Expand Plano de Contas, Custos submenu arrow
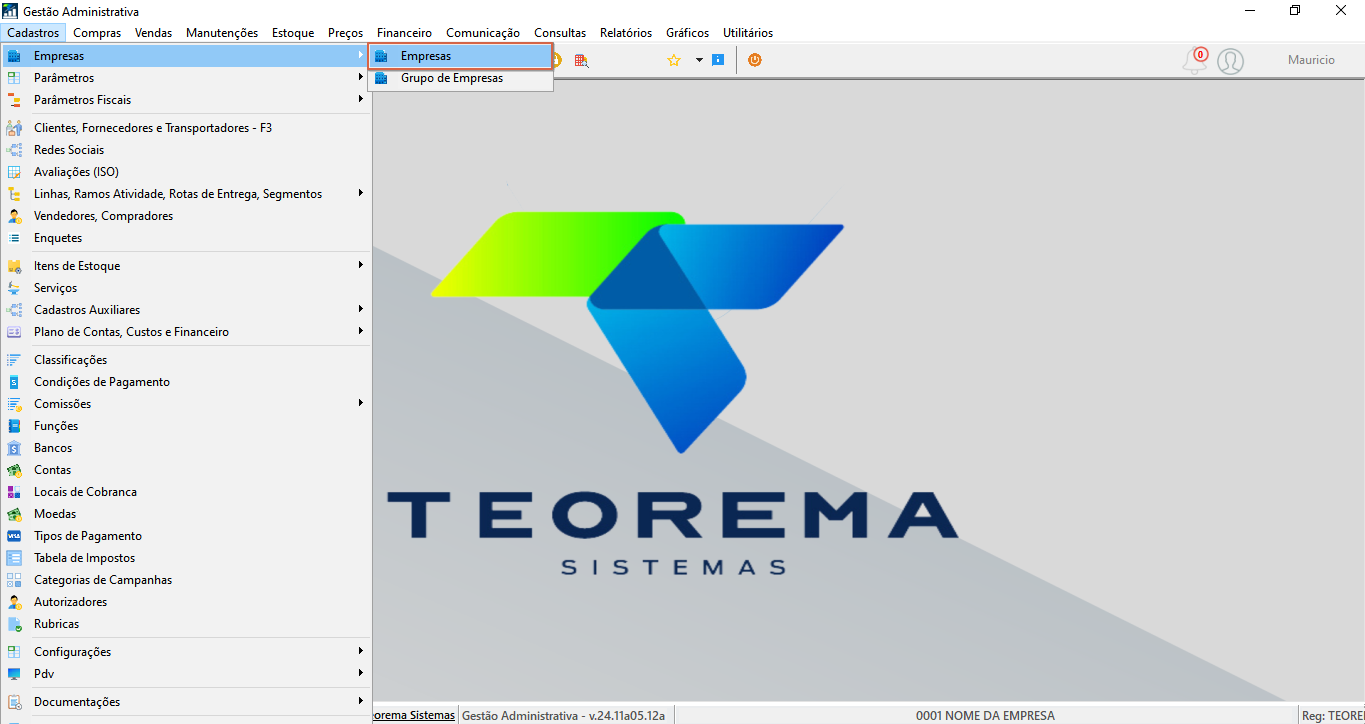 361,332
